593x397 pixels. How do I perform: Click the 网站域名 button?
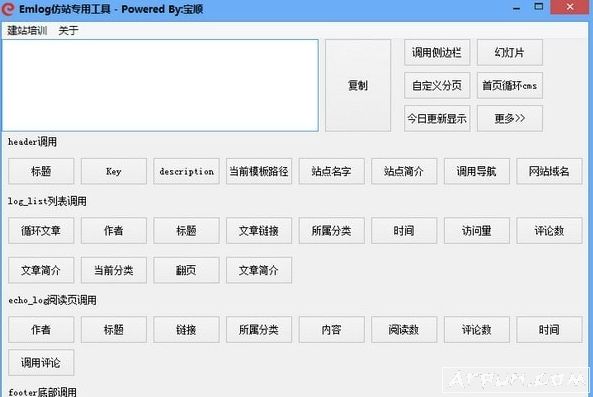pos(549,171)
